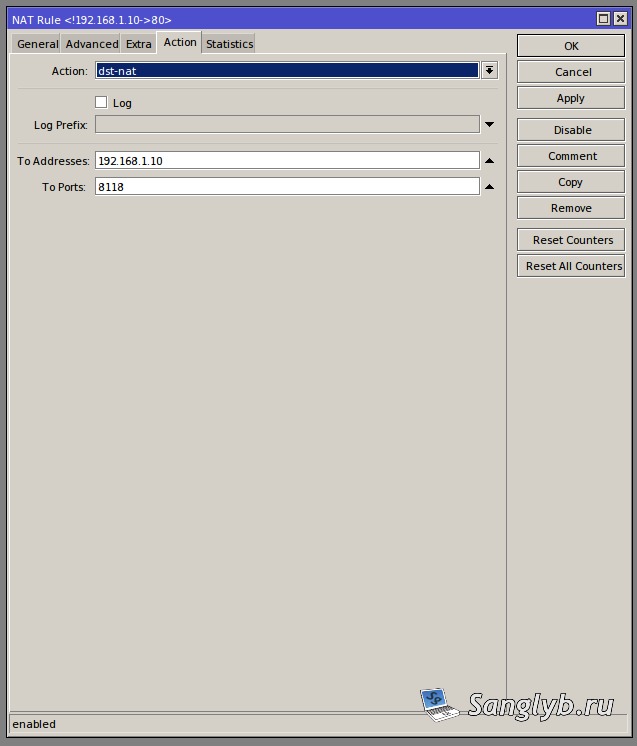The image size is (637, 746).
Task: Click the To Addresses field 192.168.1.10
Action: coord(287,160)
